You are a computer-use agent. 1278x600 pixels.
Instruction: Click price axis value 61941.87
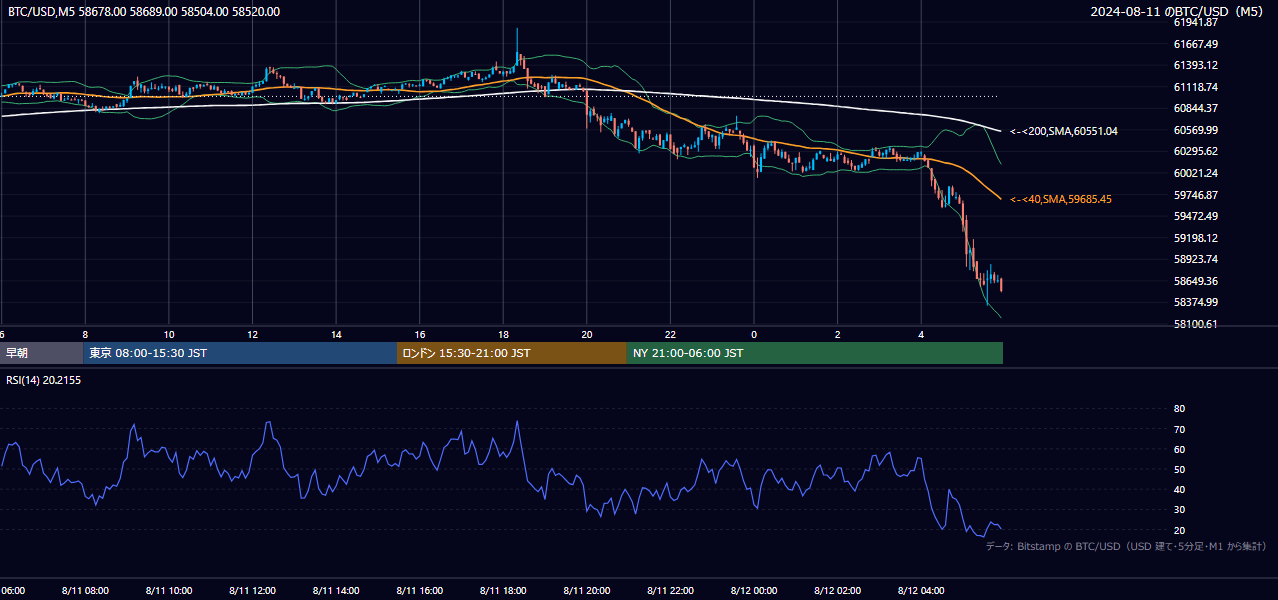point(1195,22)
